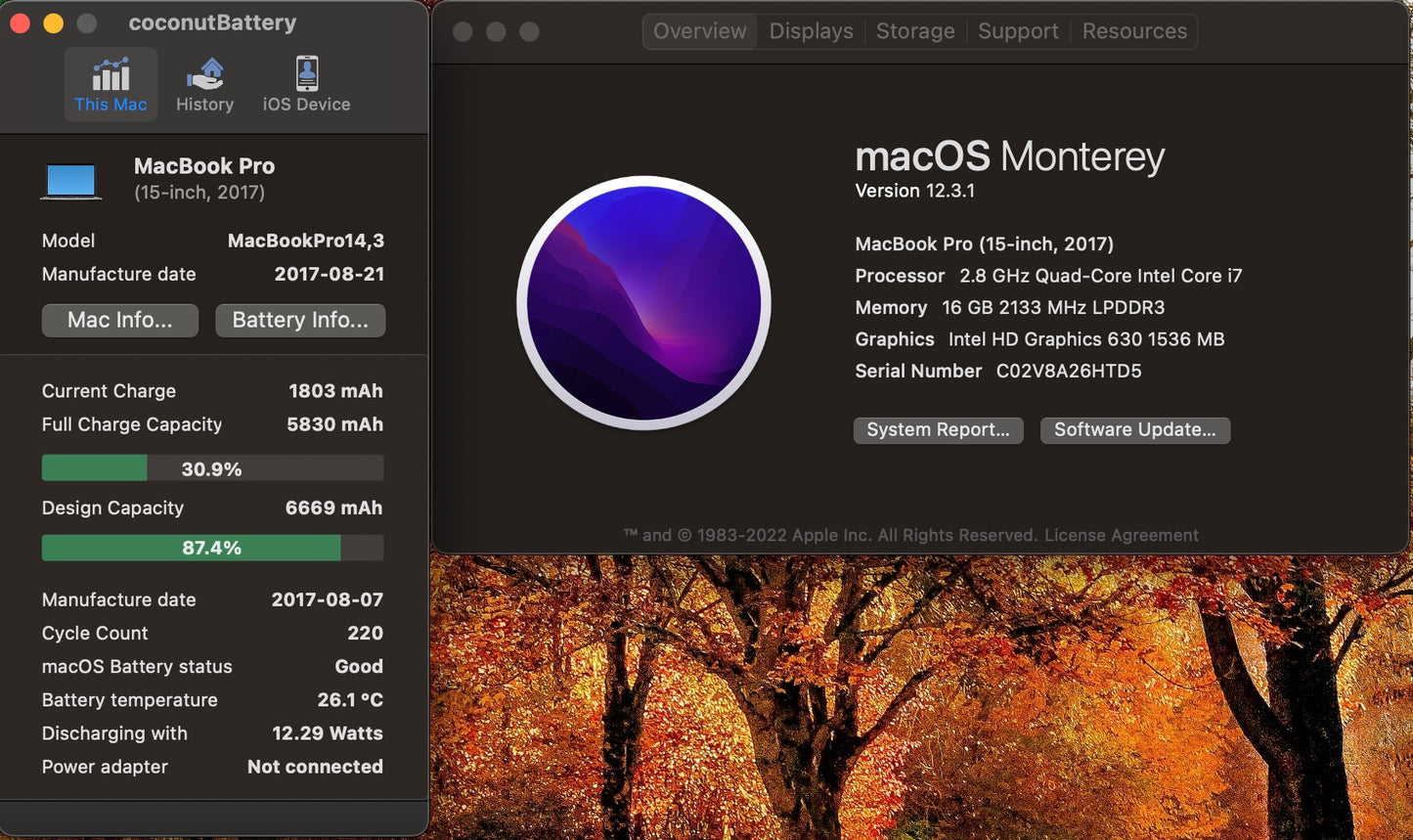Click the 87.4% capacity progress bar
Screen dimensions: 1413x840
click(x=212, y=548)
